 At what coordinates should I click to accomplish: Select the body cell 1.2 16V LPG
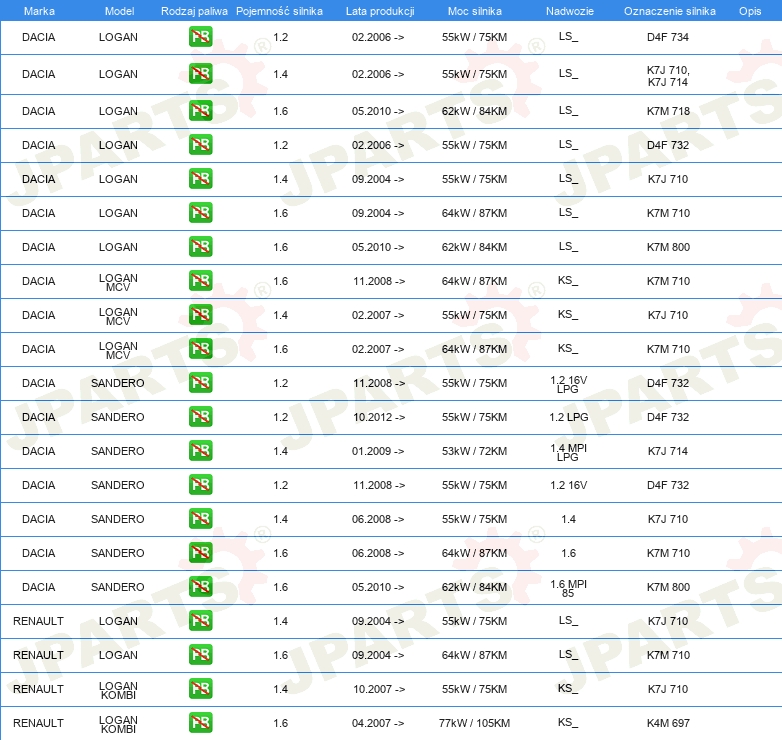(569, 384)
